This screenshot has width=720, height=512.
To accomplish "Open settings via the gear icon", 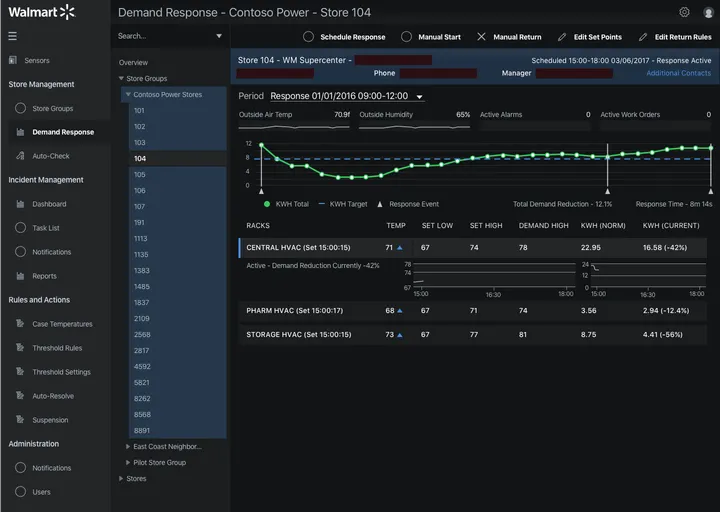I will pyautogui.click(x=684, y=12).
